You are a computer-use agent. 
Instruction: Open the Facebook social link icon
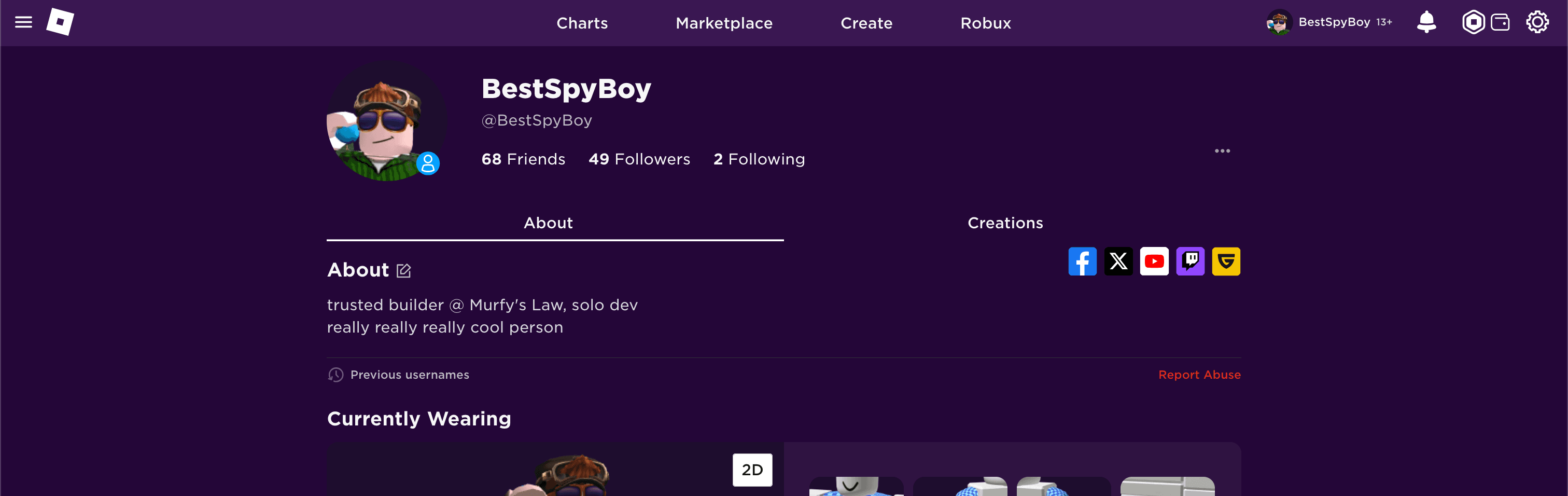[x=1082, y=261]
